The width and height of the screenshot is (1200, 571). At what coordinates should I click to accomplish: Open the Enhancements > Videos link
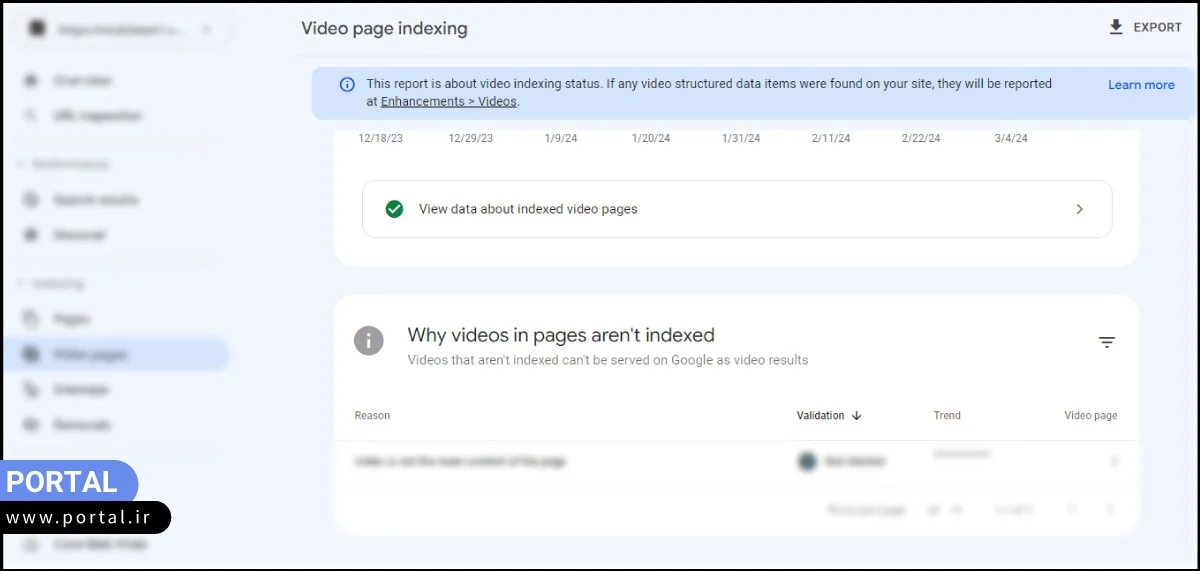pos(449,102)
